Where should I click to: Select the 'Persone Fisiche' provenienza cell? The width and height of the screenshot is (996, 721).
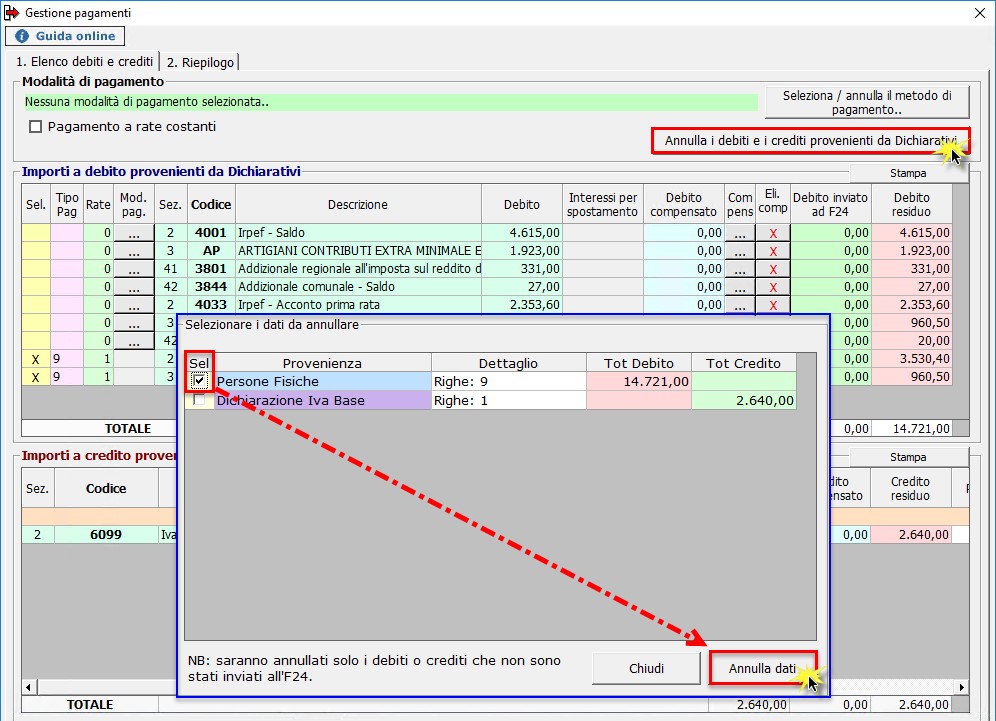coord(323,381)
